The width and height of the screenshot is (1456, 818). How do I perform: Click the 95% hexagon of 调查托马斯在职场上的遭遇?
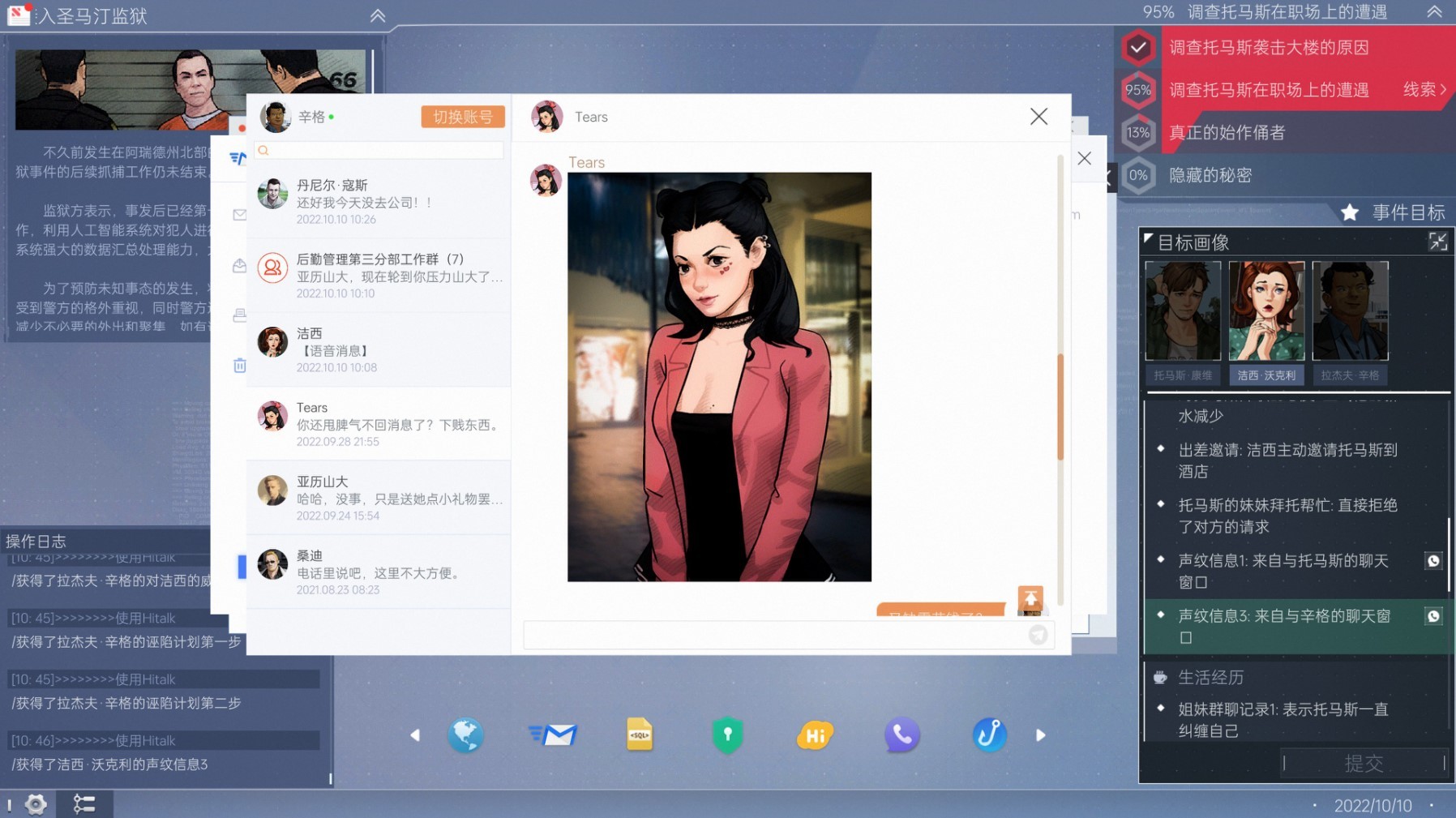(x=1138, y=90)
